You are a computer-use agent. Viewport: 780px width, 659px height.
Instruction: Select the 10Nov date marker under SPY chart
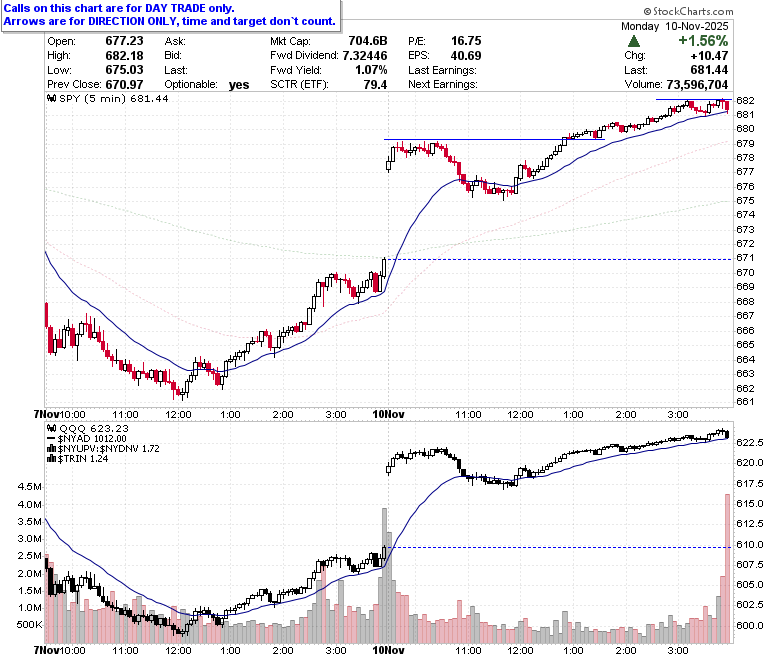pos(389,414)
